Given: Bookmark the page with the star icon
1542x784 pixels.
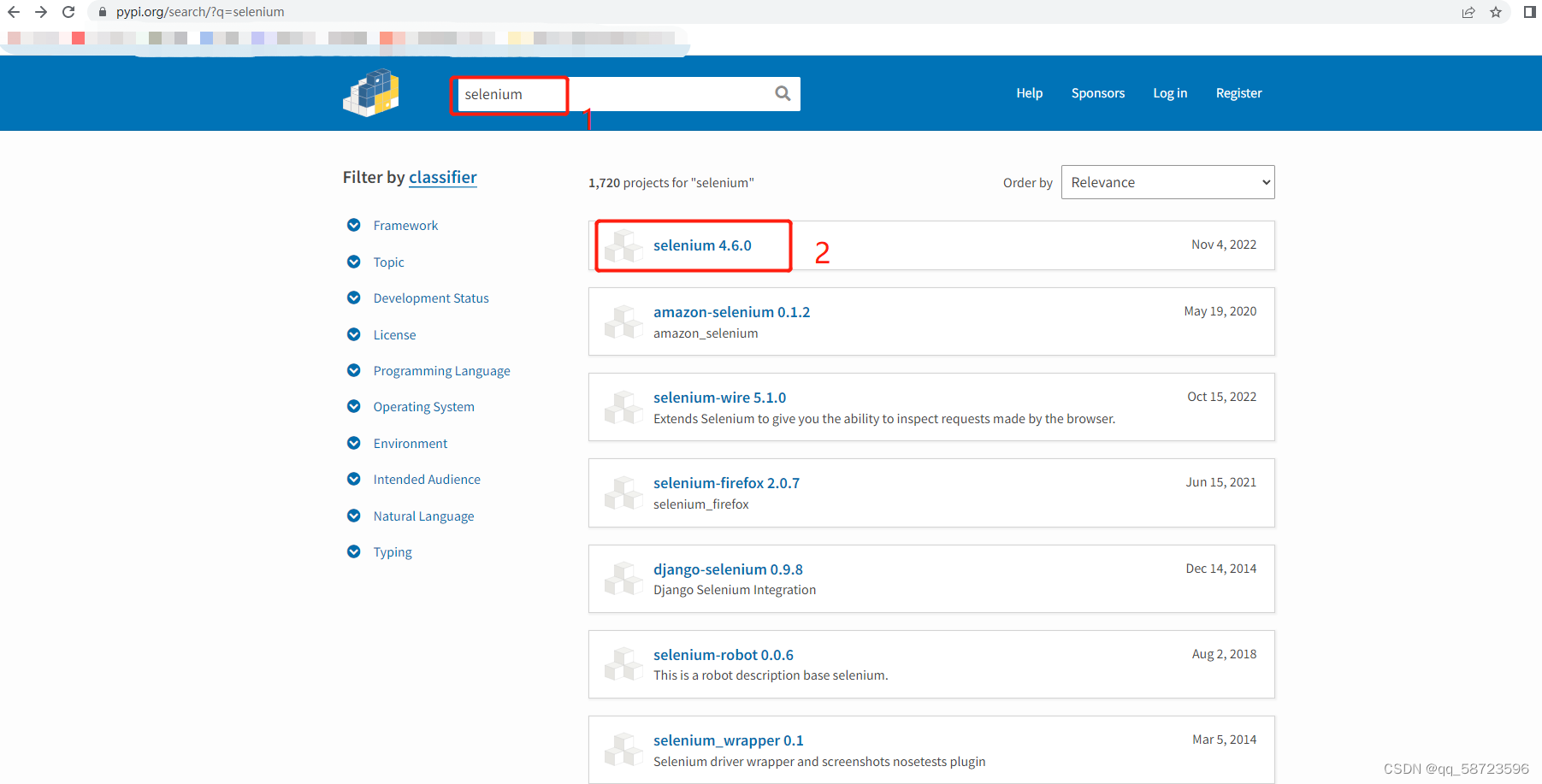Looking at the screenshot, I should pos(1496,12).
